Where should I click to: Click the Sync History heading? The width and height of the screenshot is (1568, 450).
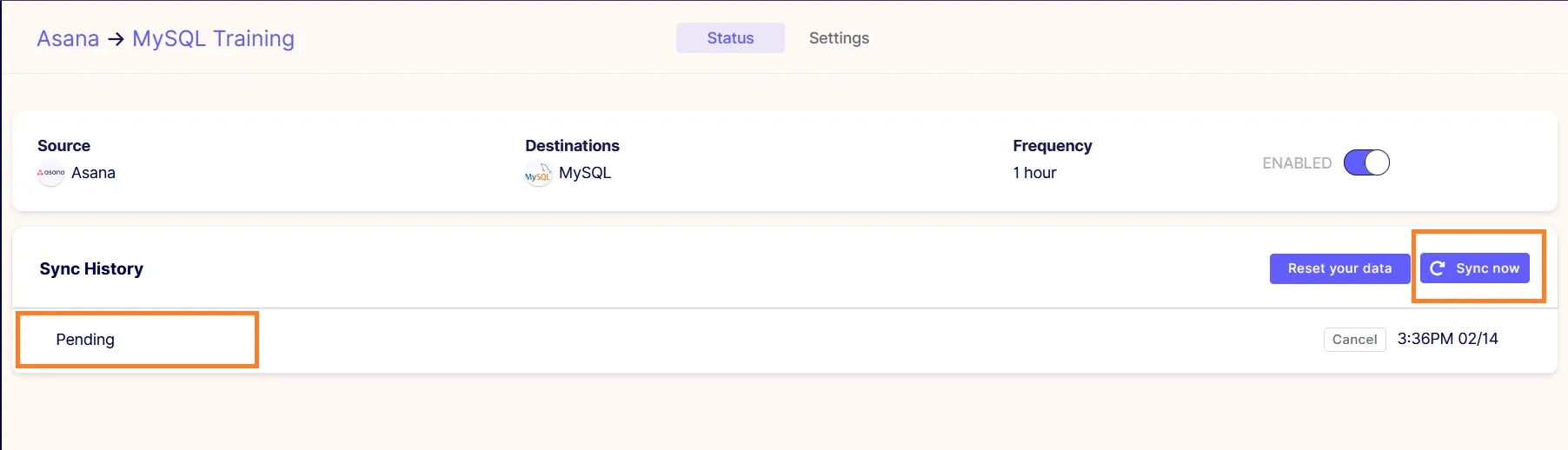coord(91,269)
